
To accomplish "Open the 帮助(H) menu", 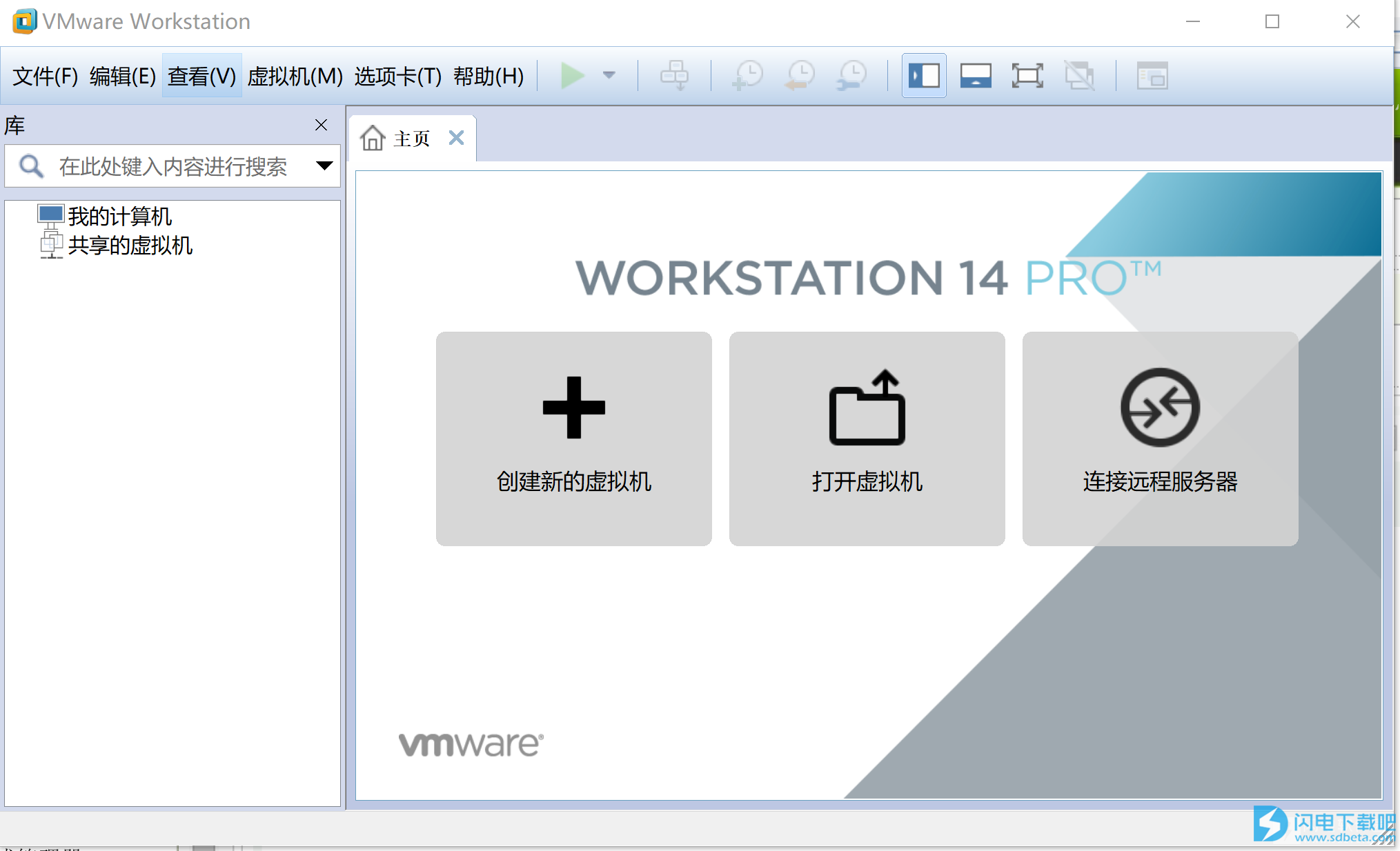I will [x=489, y=76].
